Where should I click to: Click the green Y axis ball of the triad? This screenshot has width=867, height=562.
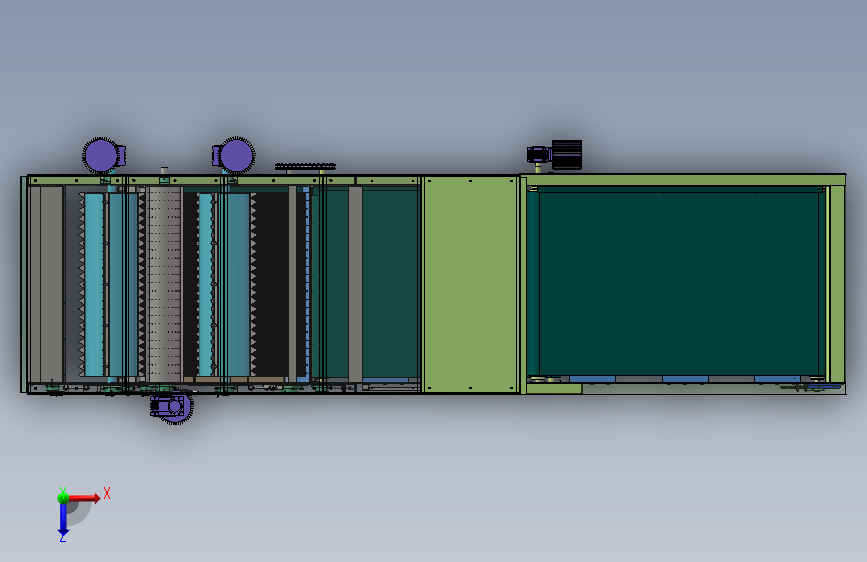pyautogui.click(x=63, y=497)
